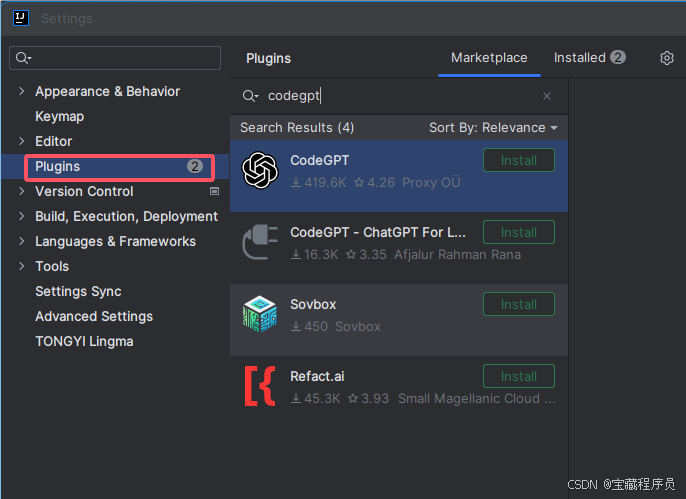This screenshot has height=499, width=686.
Task: Select Version Control label
Action: 84,191
